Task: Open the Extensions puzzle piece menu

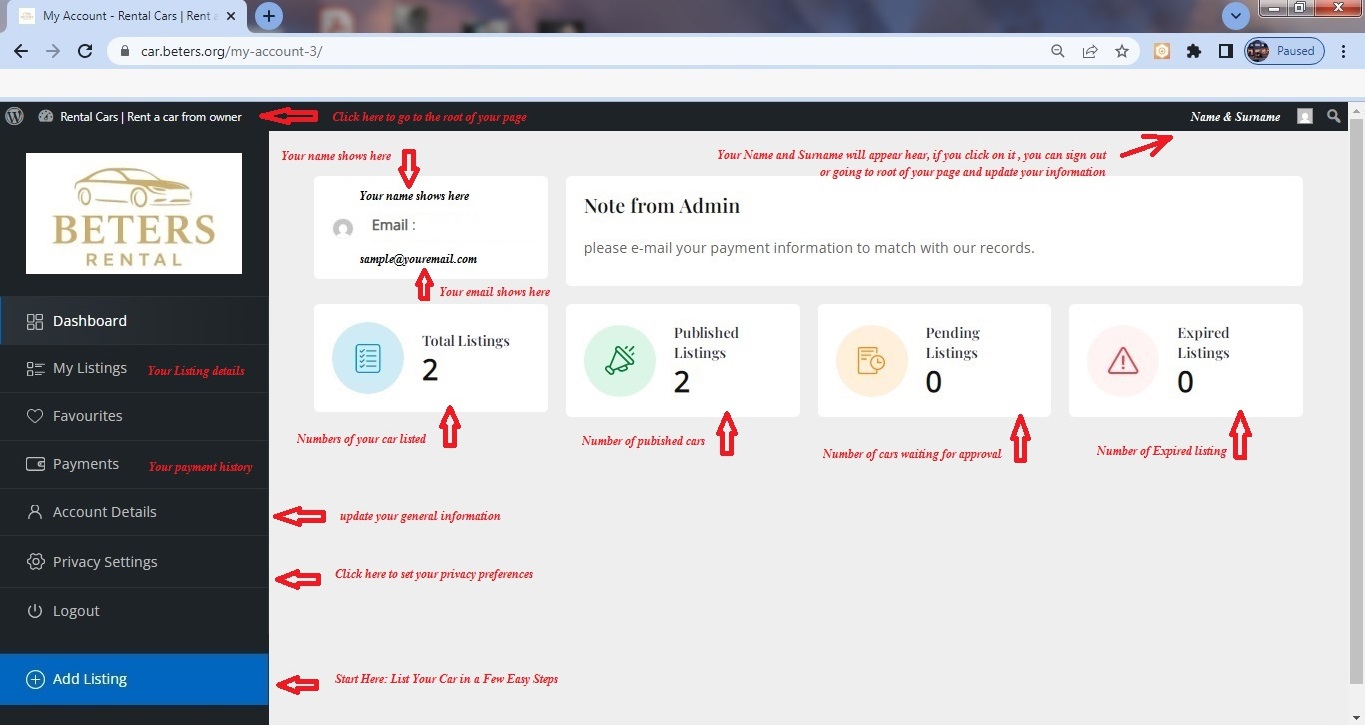Action: coord(1194,51)
